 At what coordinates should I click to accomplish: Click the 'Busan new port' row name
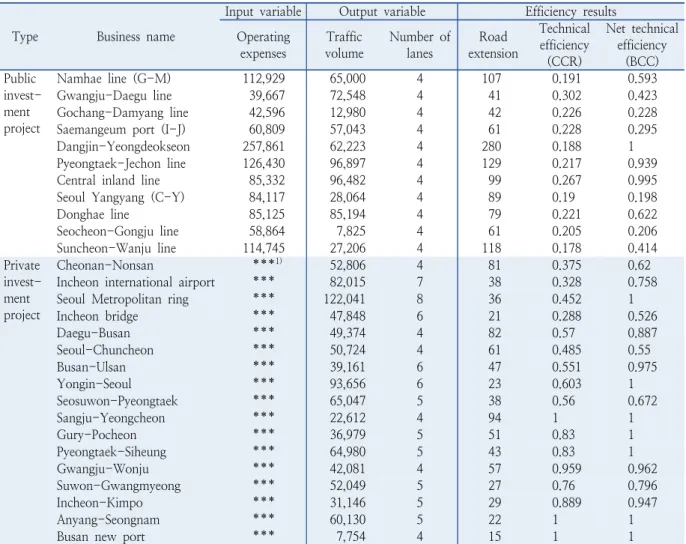101,537
